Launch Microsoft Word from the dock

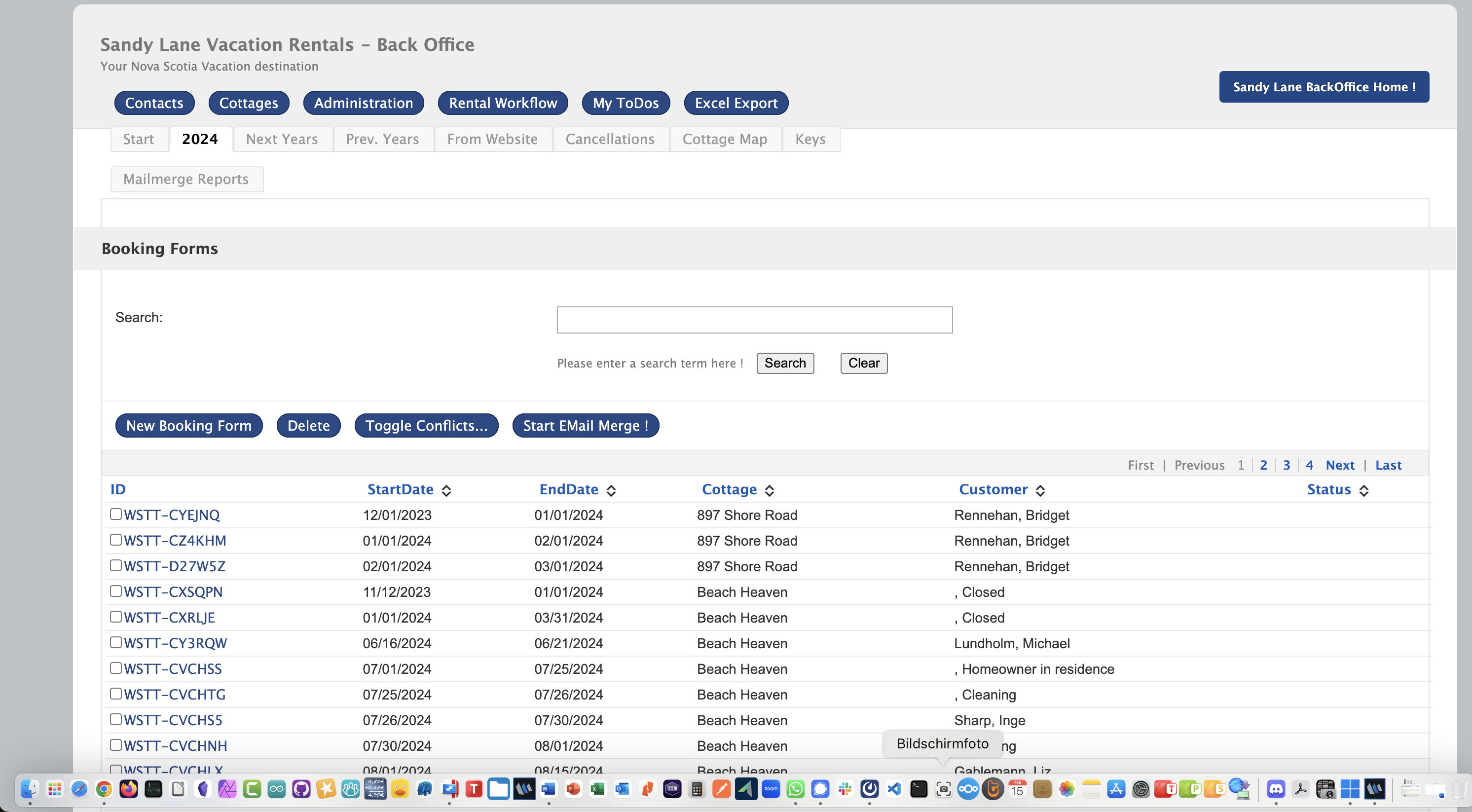point(549,789)
